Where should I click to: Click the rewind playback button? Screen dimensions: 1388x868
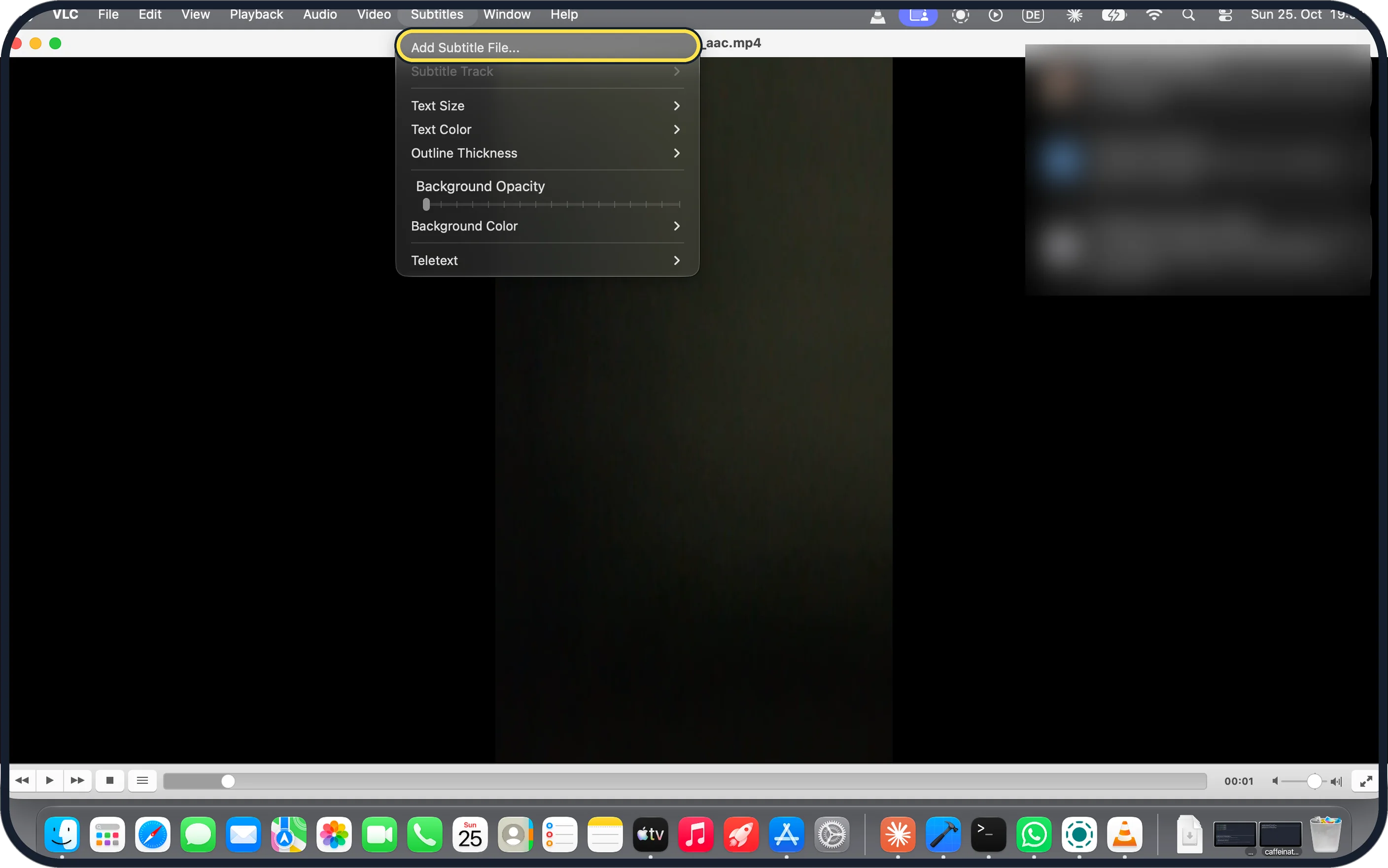(x=22, y=780)
